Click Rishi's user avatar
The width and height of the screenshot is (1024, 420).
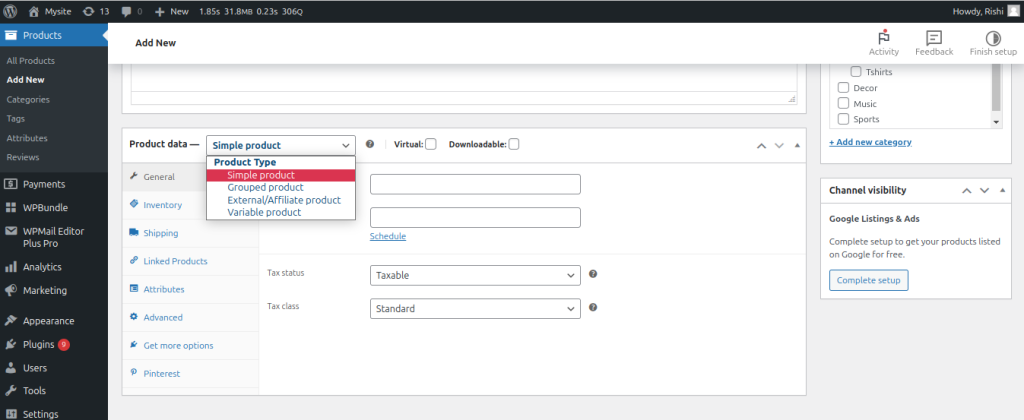pos(1012,11)
